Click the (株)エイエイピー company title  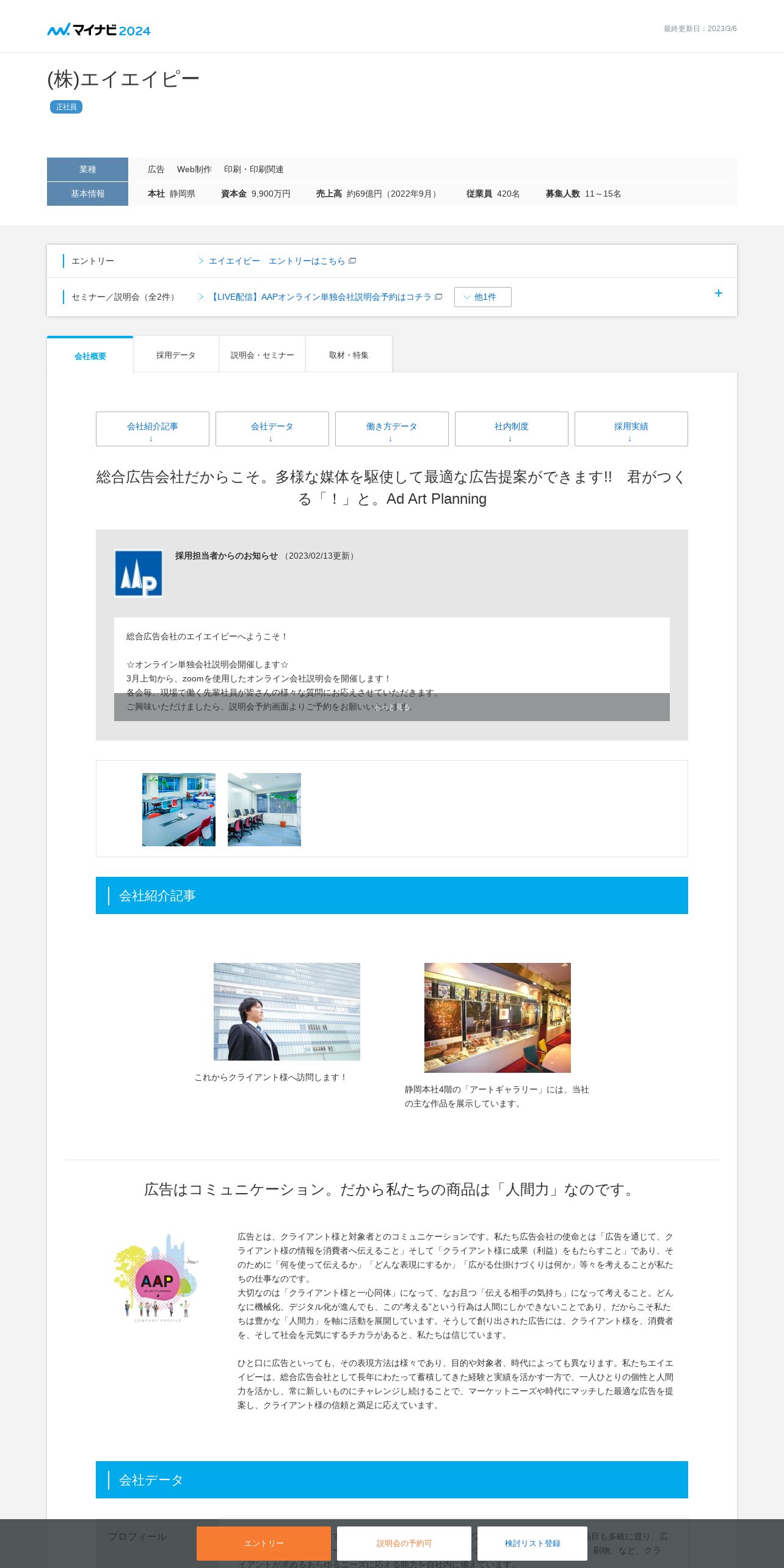point(123,79)
